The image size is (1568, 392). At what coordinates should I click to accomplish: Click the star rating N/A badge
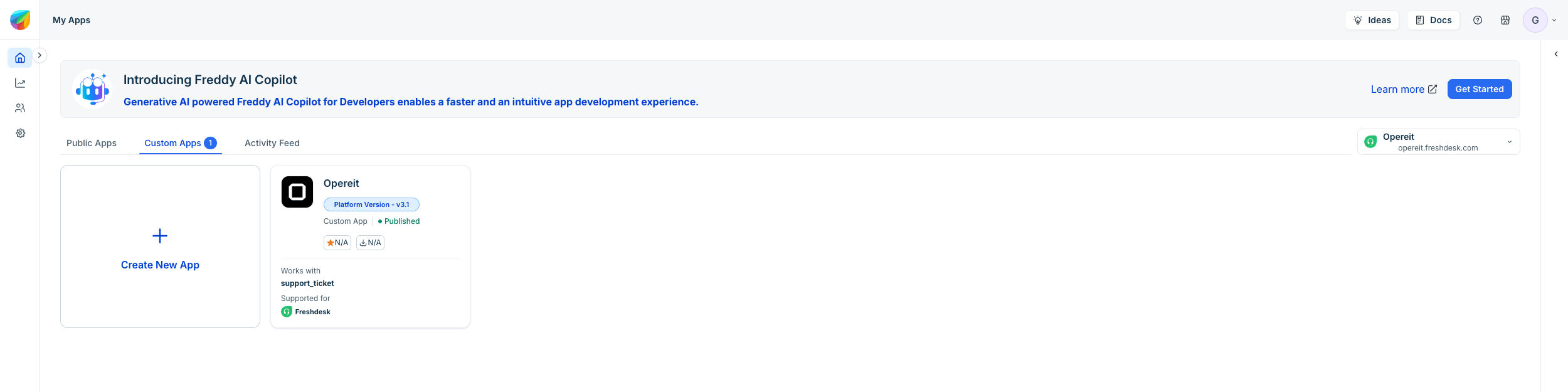[337, 243]
